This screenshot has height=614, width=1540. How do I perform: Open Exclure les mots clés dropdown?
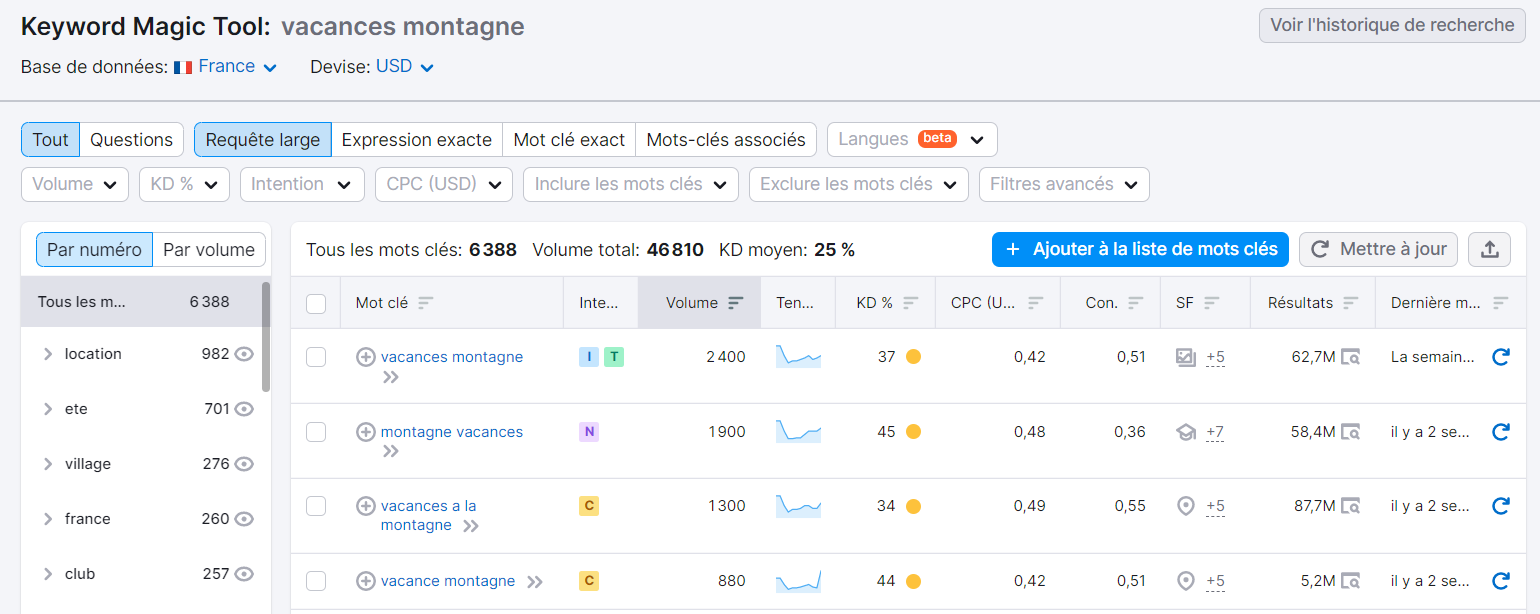coord(859,184)
